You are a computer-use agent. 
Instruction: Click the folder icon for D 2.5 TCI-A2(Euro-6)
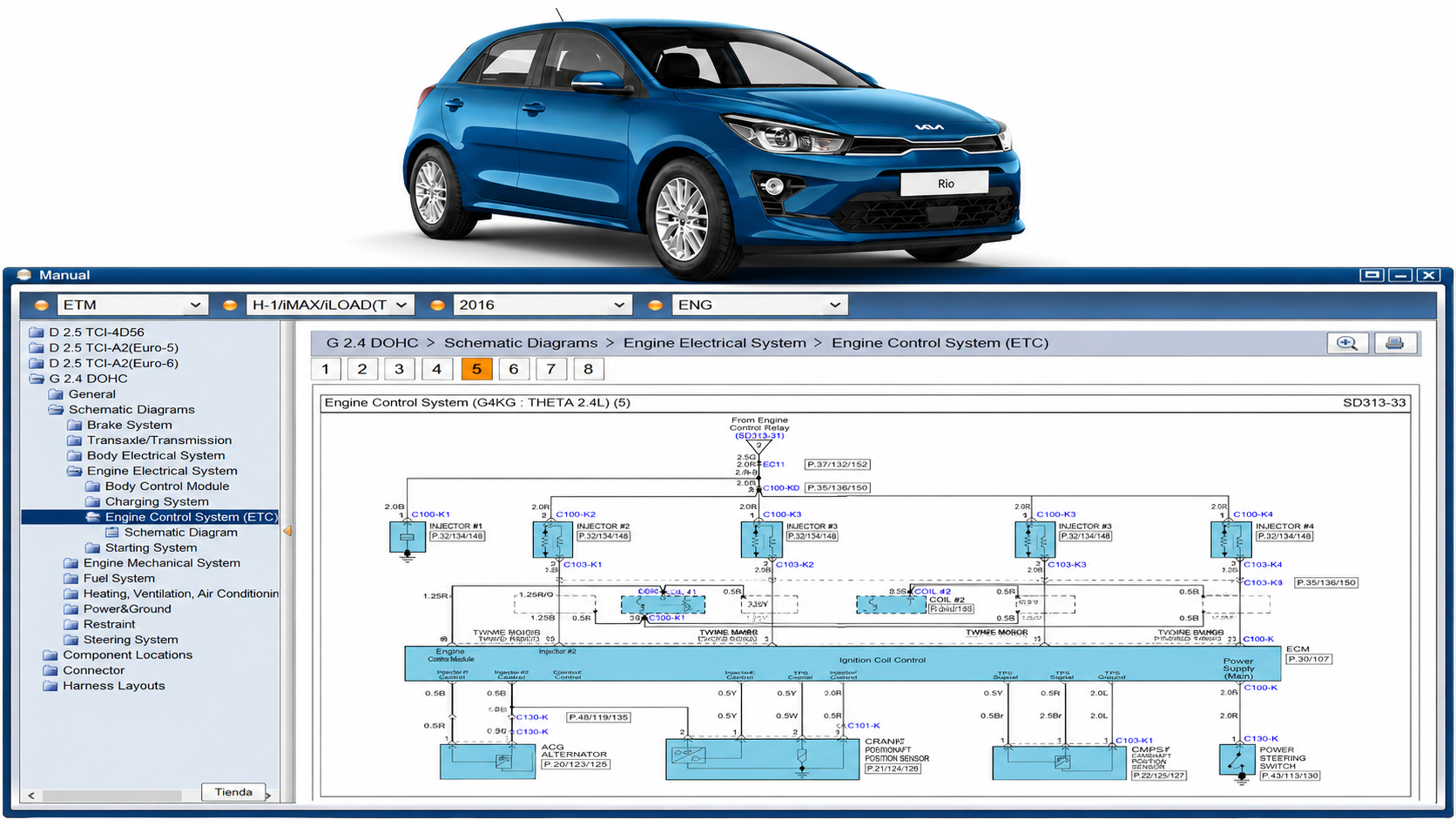pos(37,364)
